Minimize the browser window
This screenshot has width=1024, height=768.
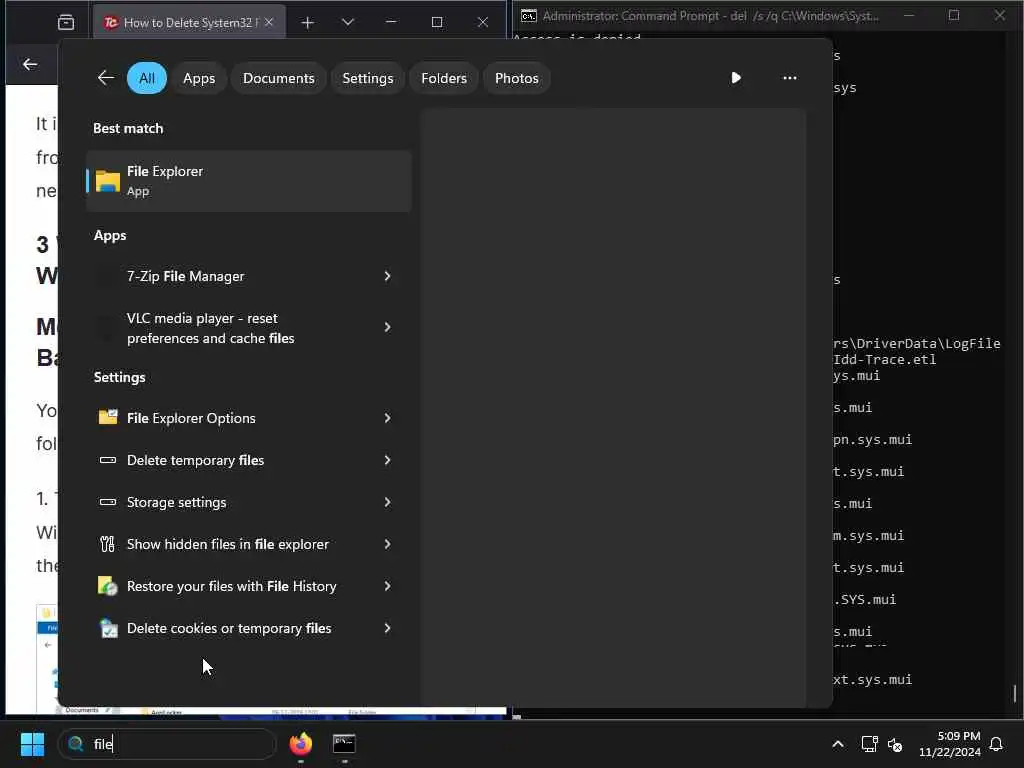pyautogui.click(x=391, y=22)
